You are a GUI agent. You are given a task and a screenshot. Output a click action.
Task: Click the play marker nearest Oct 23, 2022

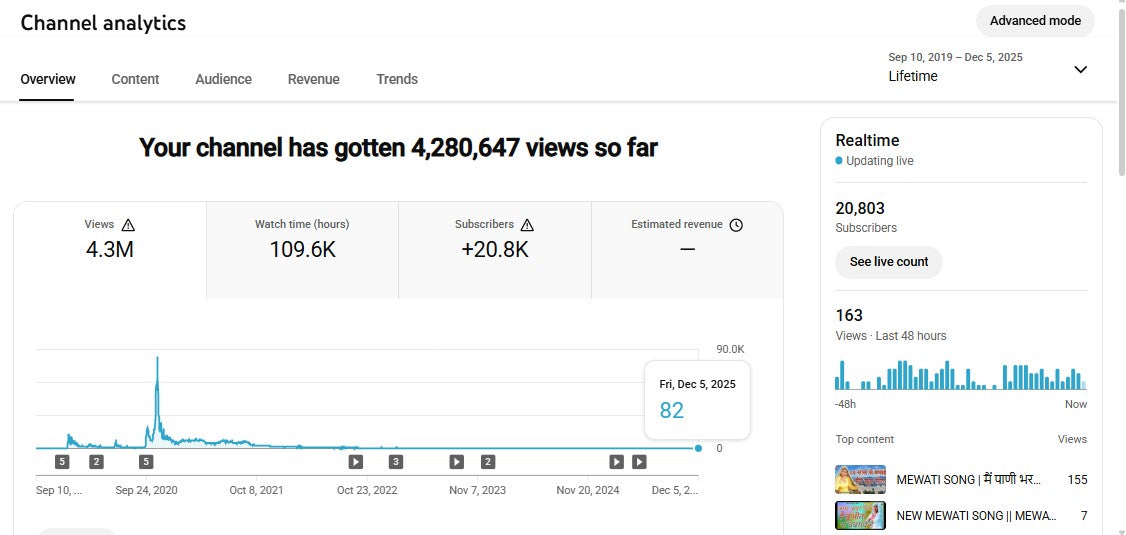pyautogui.click(x=355, y=461)
